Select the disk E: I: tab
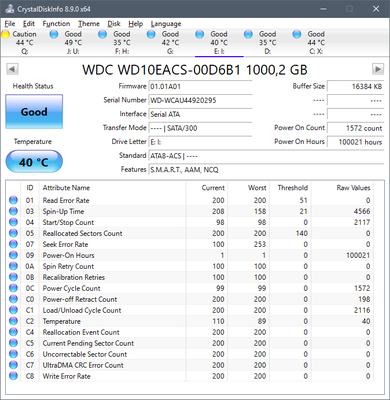 pyautogui.click(x=219, y=43)
